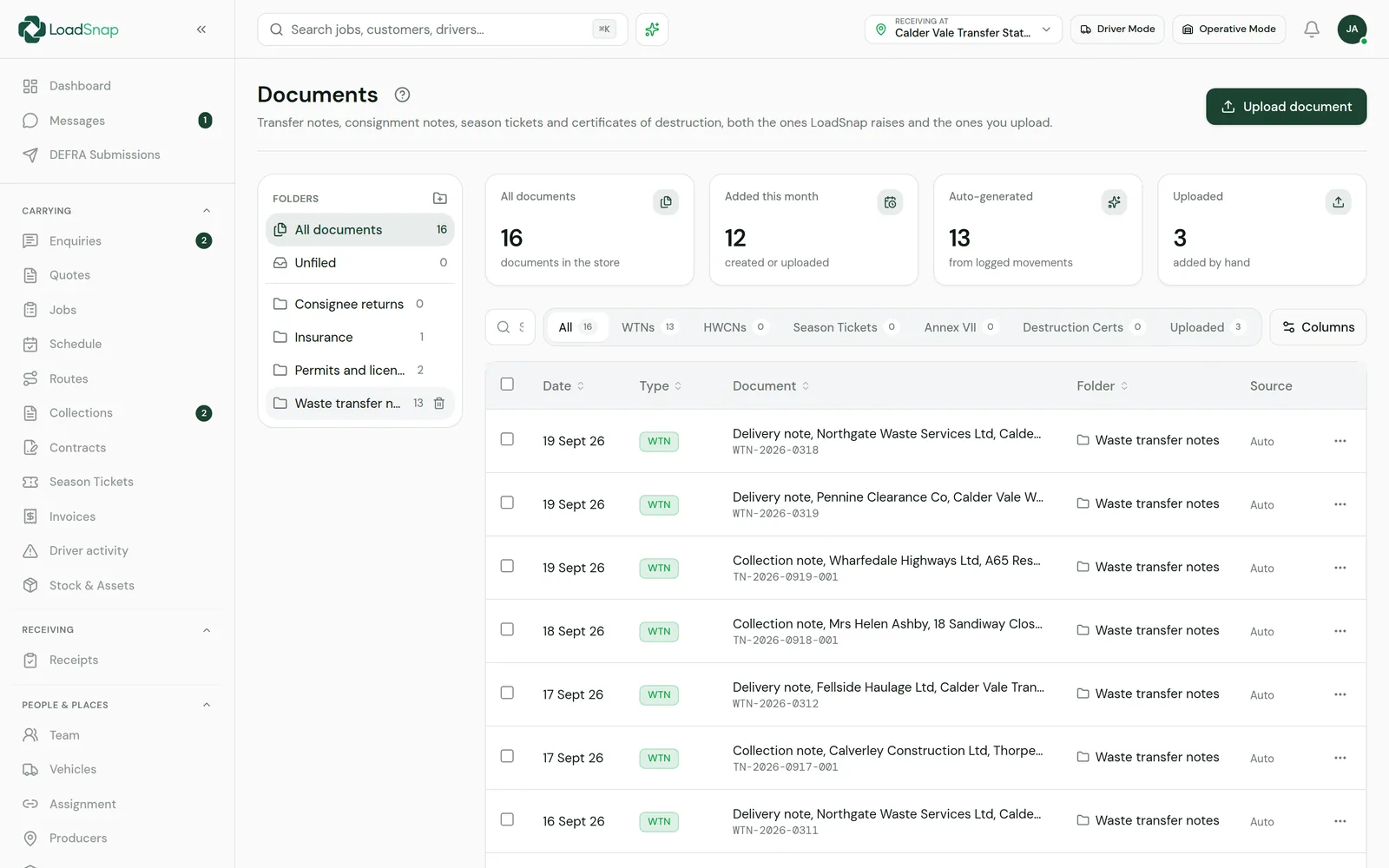The image size is (1389, 868).
Task: Switch to the HWCNs tab
Action: (734, 327)
